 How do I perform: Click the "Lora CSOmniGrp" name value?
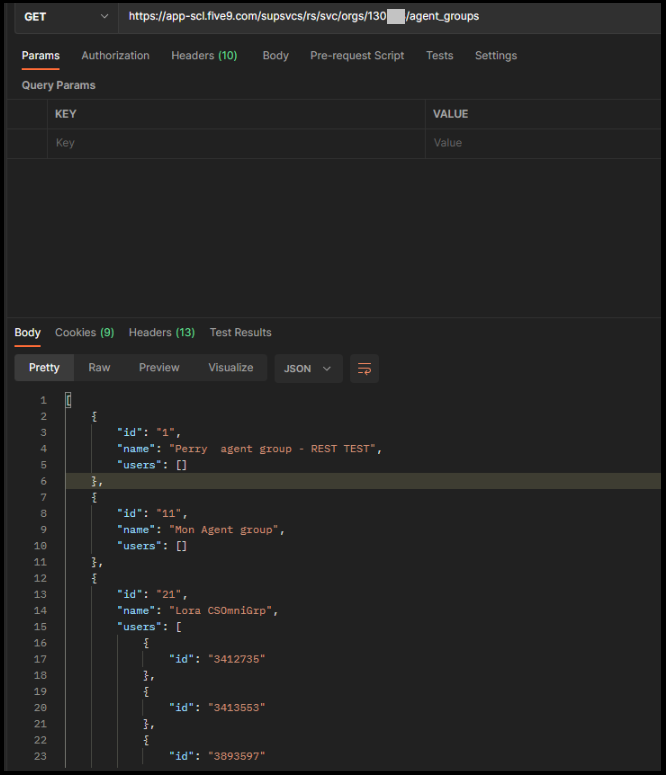tap(221, 611)
